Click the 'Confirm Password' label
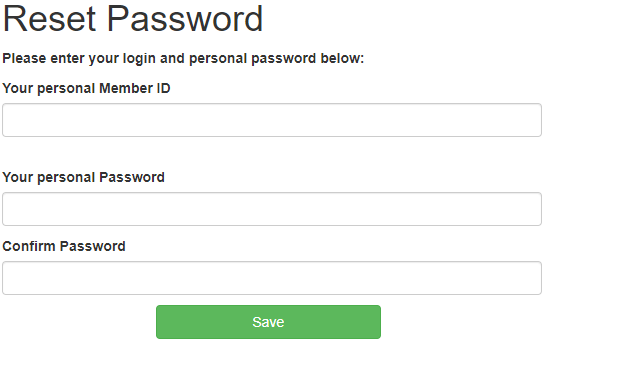The height and width of the screenshot is (366, 643). [64, 246]
